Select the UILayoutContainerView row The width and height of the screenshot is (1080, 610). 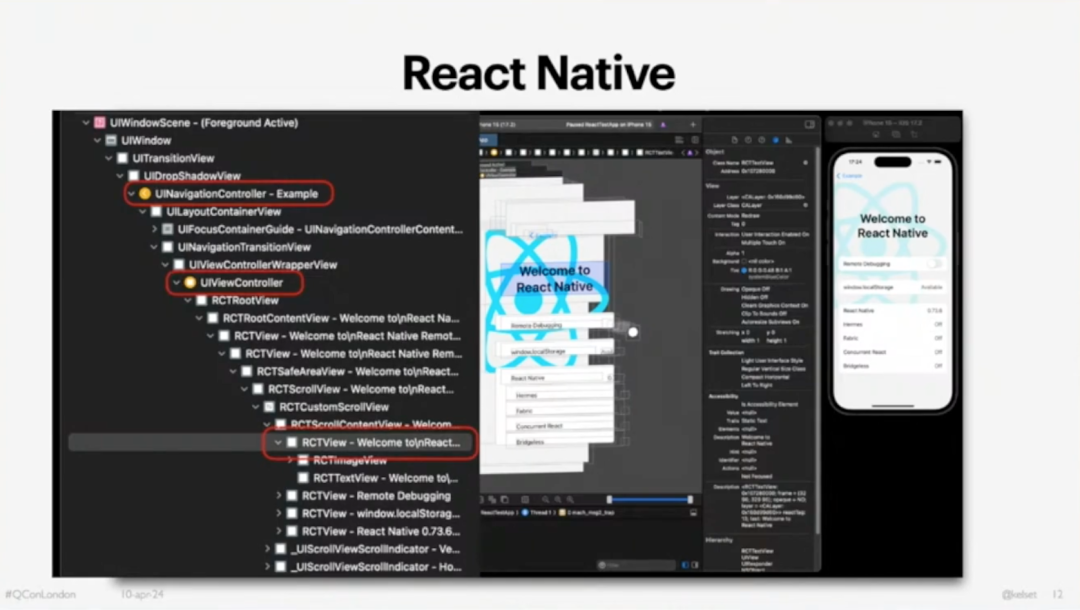(224, 211)
